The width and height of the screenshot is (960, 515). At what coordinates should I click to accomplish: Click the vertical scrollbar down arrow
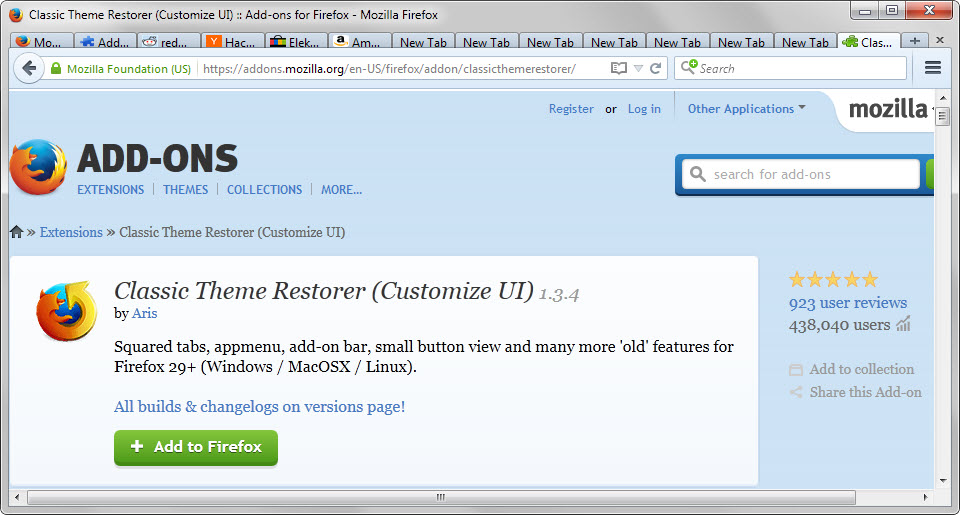coord(942,481)
